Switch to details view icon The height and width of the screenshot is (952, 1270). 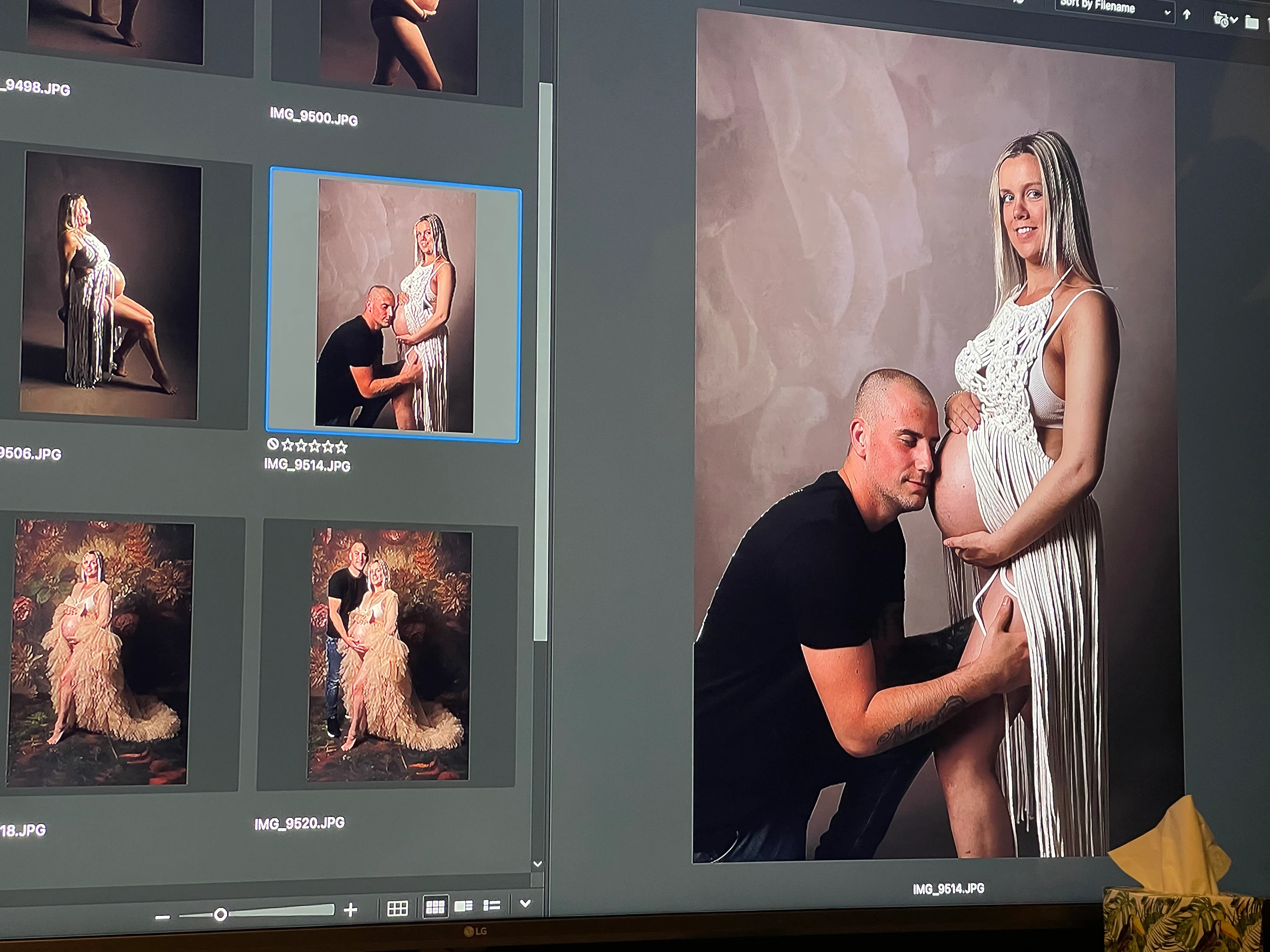tap(463, 906)
